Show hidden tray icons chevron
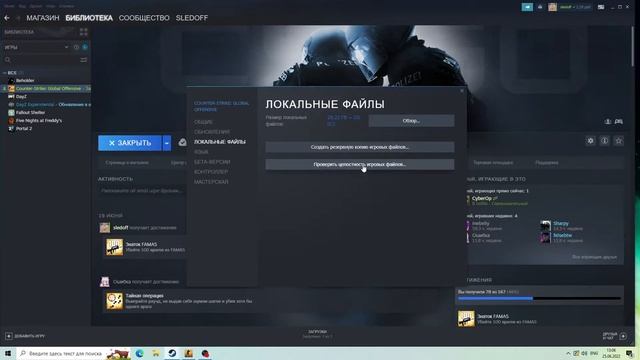Image resolution: width=640 pixels, height=360 pixels. tap(568, 353)
